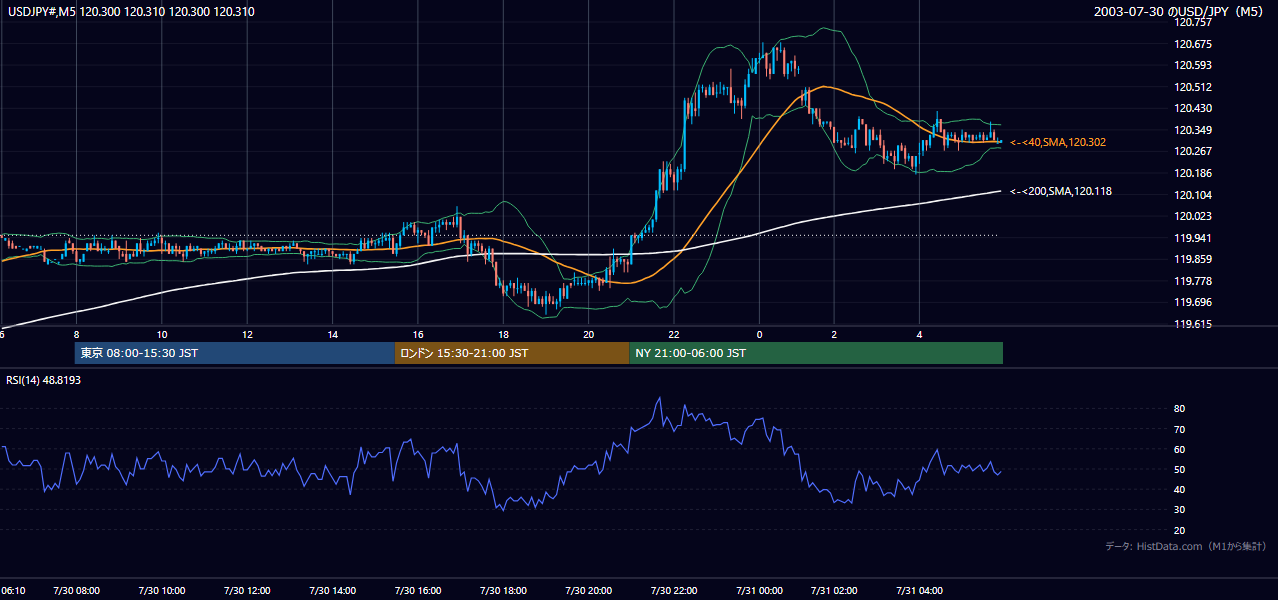This screenshot has height=600, width=1278.
Task: Click the 7/30 16:00 date label
Action: [x=418, y=591]
